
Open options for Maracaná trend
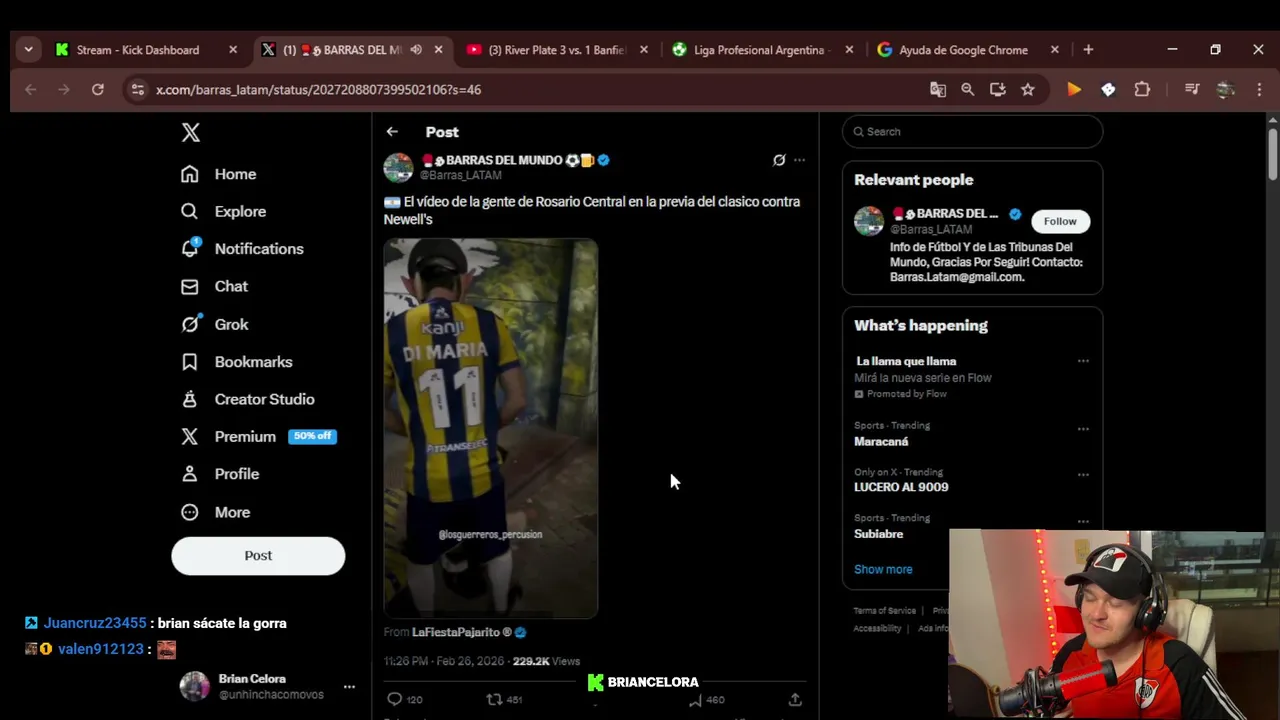pos(1083,429)
